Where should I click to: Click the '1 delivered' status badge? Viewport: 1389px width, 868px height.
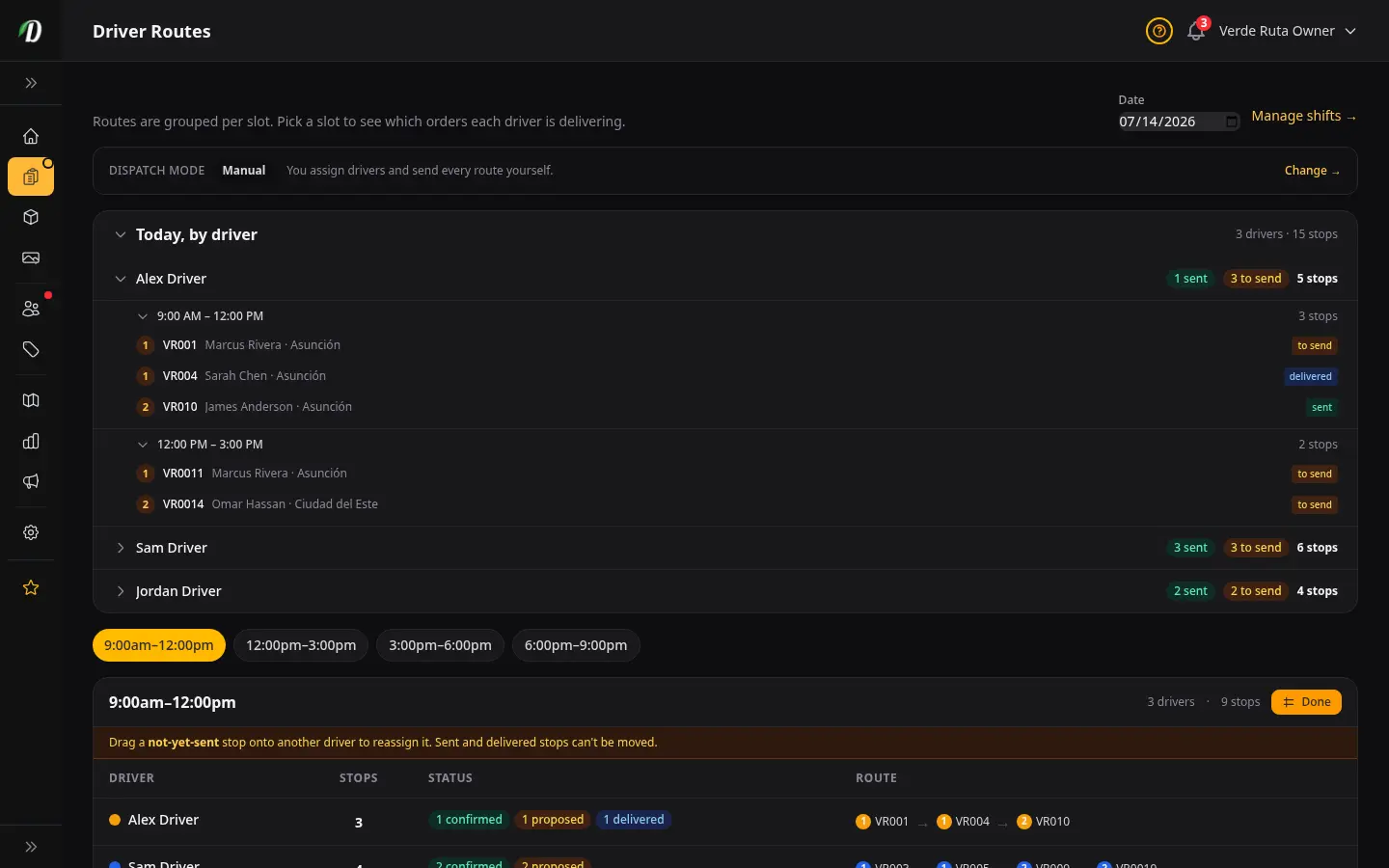coord(634,820)
